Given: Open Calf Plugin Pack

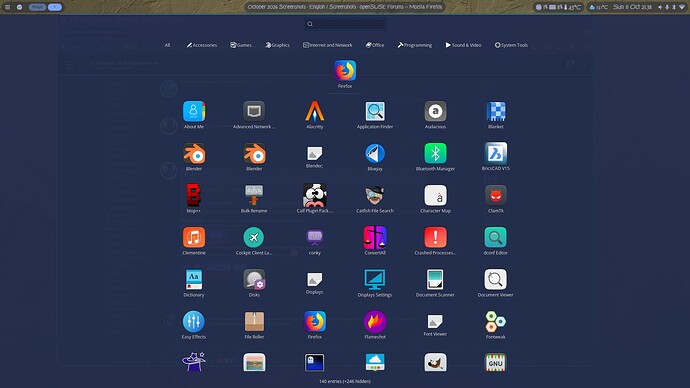Looking at the screenshot, I should 315,199.
